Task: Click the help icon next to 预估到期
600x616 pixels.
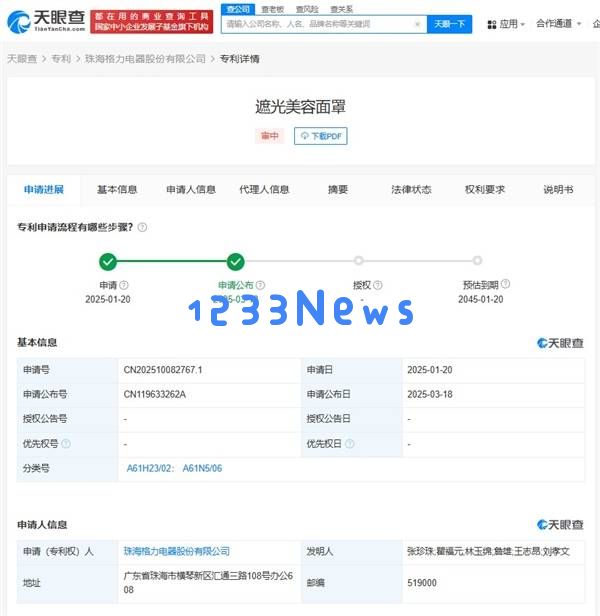Action: click(x=506, y=284)
